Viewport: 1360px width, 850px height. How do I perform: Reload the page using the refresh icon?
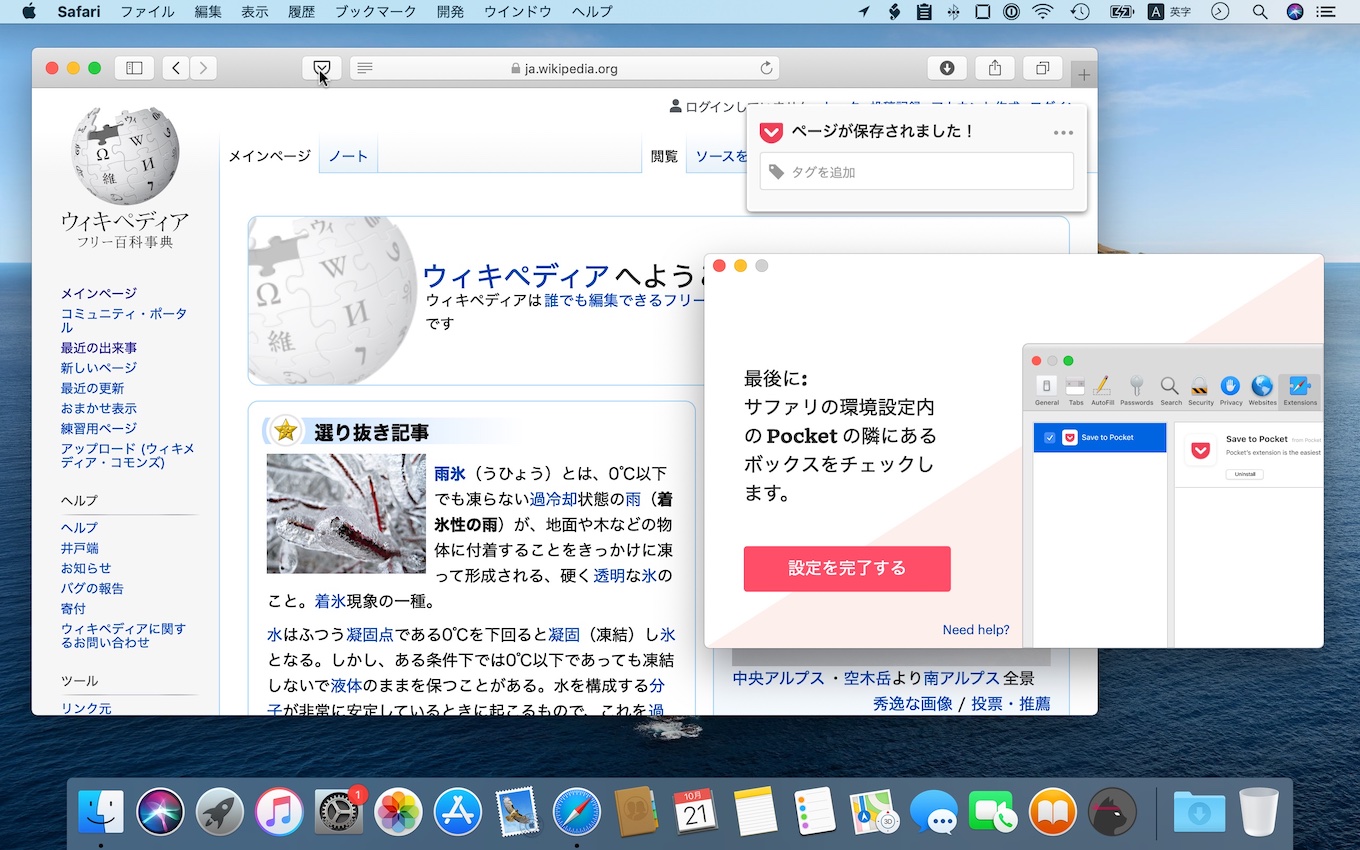766,67
